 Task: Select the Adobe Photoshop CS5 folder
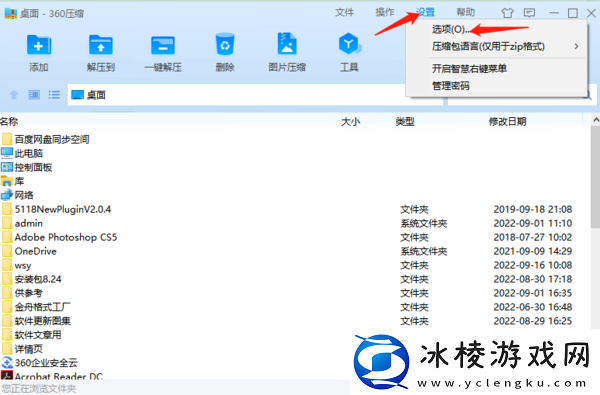[x=66, y=237]
